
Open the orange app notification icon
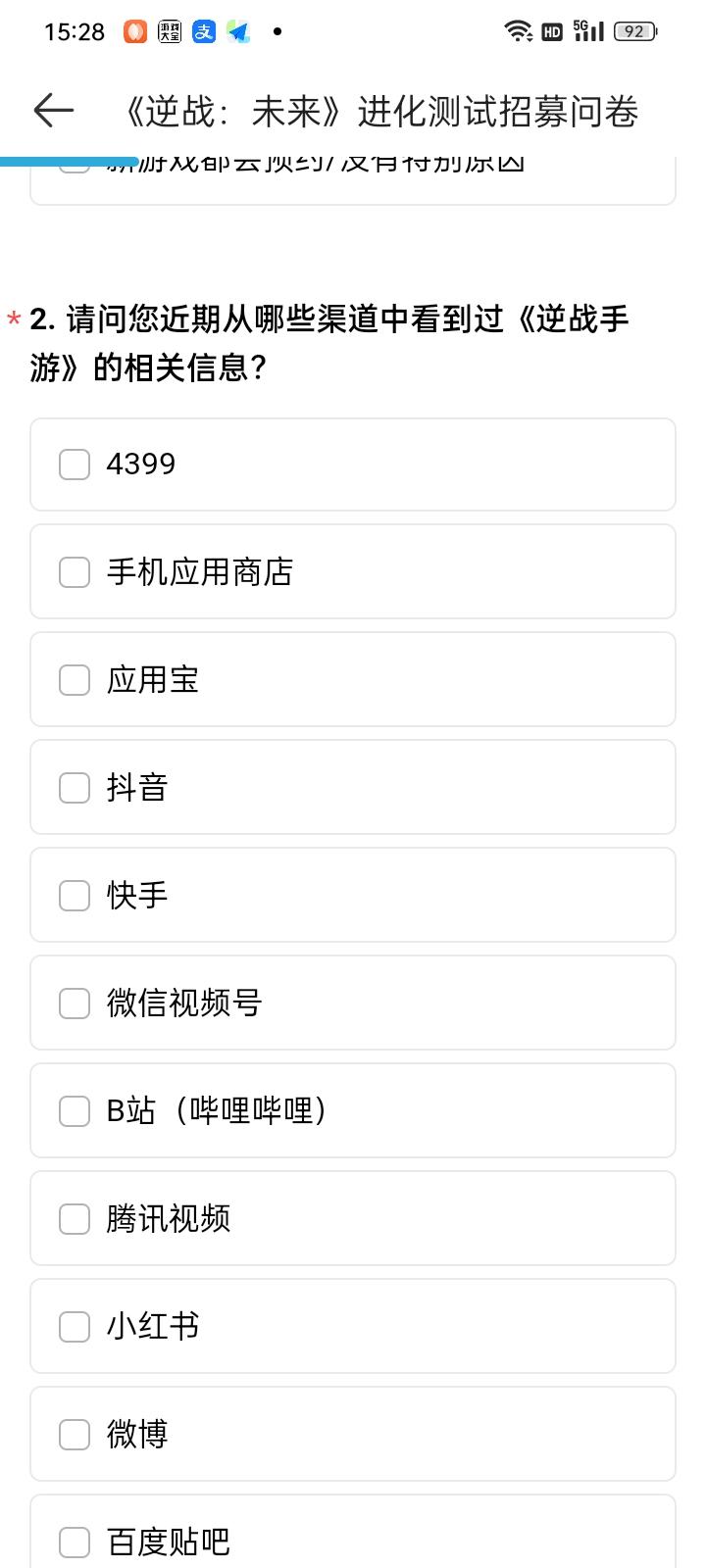point(135,32)
